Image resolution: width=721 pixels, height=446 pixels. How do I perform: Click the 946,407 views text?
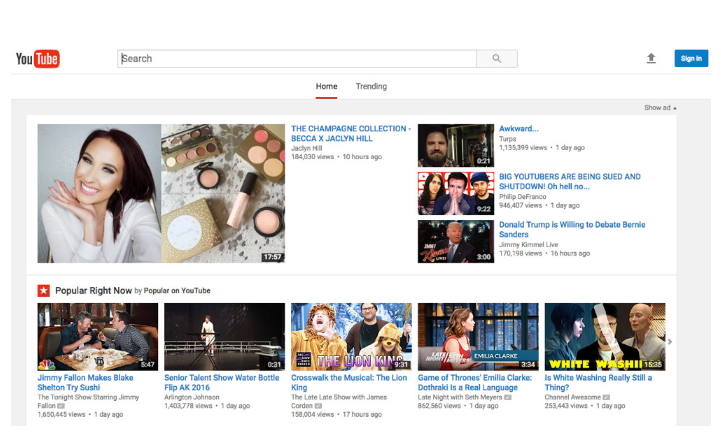(x=521, y=206)
